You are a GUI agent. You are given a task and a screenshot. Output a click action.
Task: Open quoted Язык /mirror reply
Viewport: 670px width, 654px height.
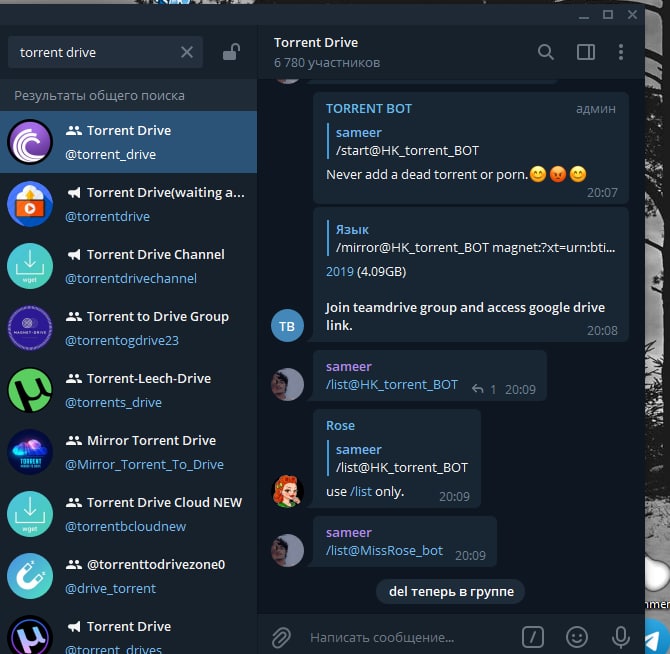[471, 238]
